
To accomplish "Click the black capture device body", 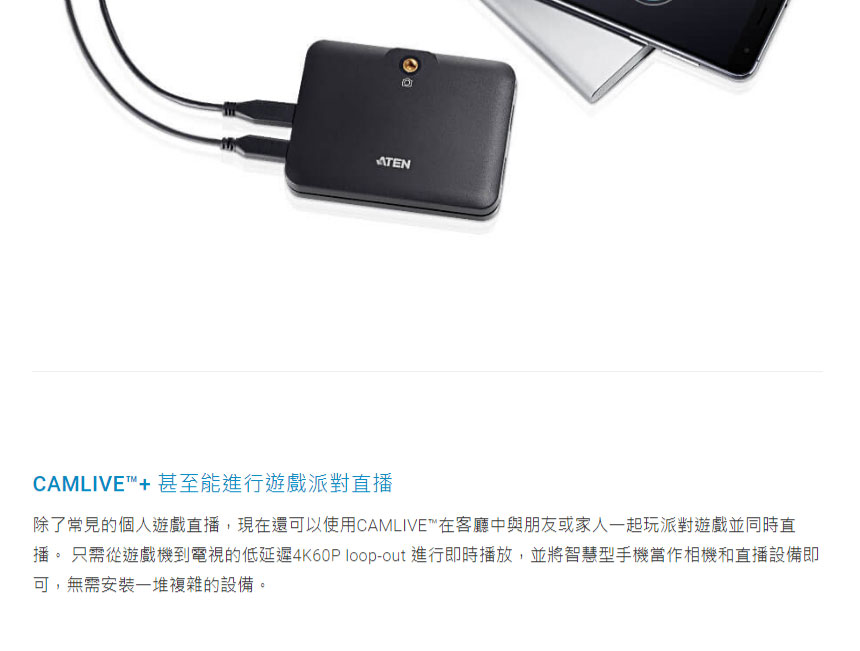I will (x=401, y=129).
